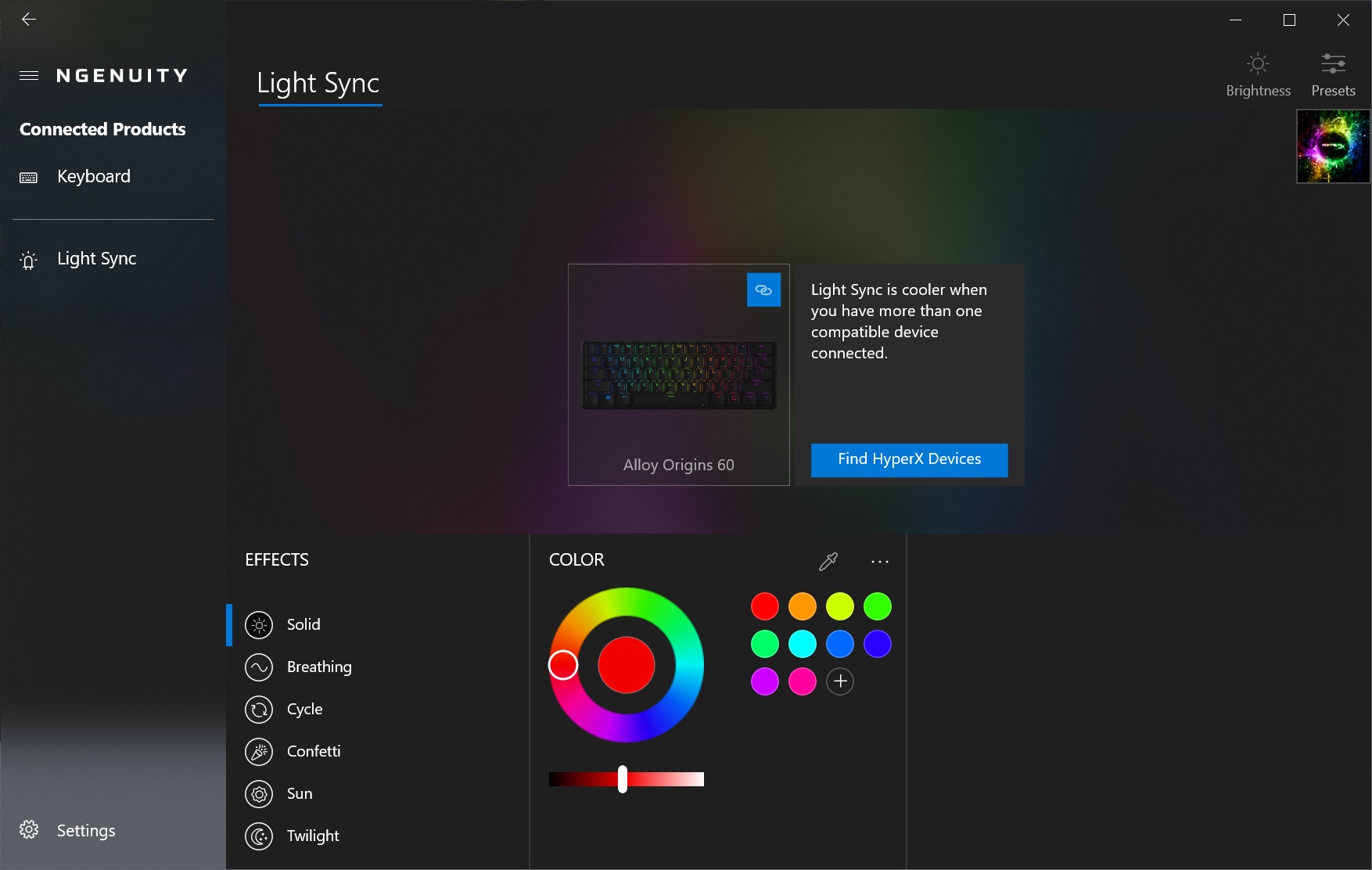
Task: Add a new custom color swatch
Action: pyautogui.click(x=840, y=681)
